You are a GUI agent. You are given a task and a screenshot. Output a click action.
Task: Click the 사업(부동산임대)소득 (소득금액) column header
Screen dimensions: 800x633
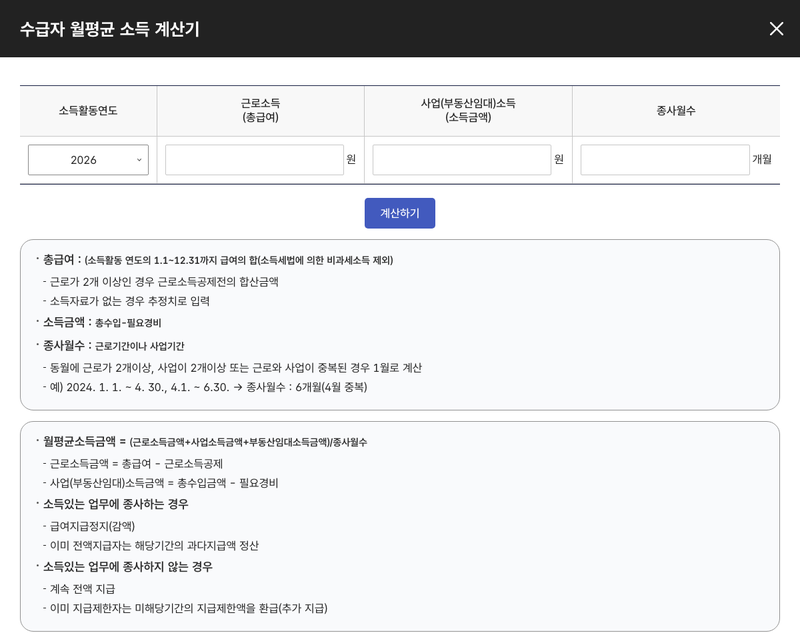click(x=468, y=110)
